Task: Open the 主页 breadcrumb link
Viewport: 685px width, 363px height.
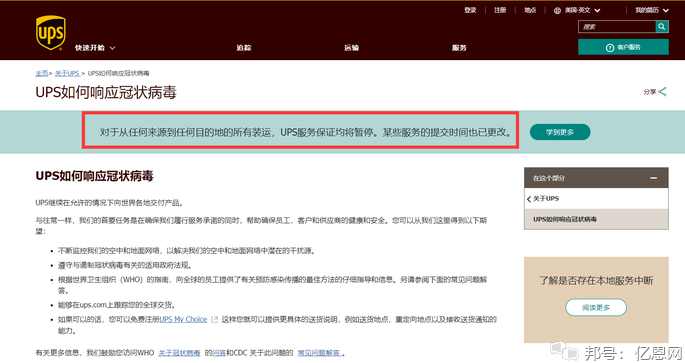Action: tap(42, 73)
